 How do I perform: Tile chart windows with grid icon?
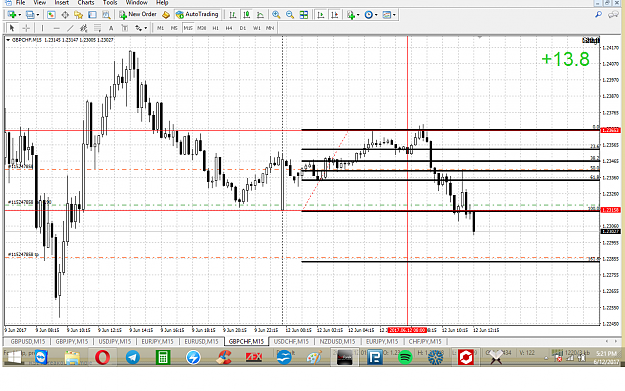[304, 15]
